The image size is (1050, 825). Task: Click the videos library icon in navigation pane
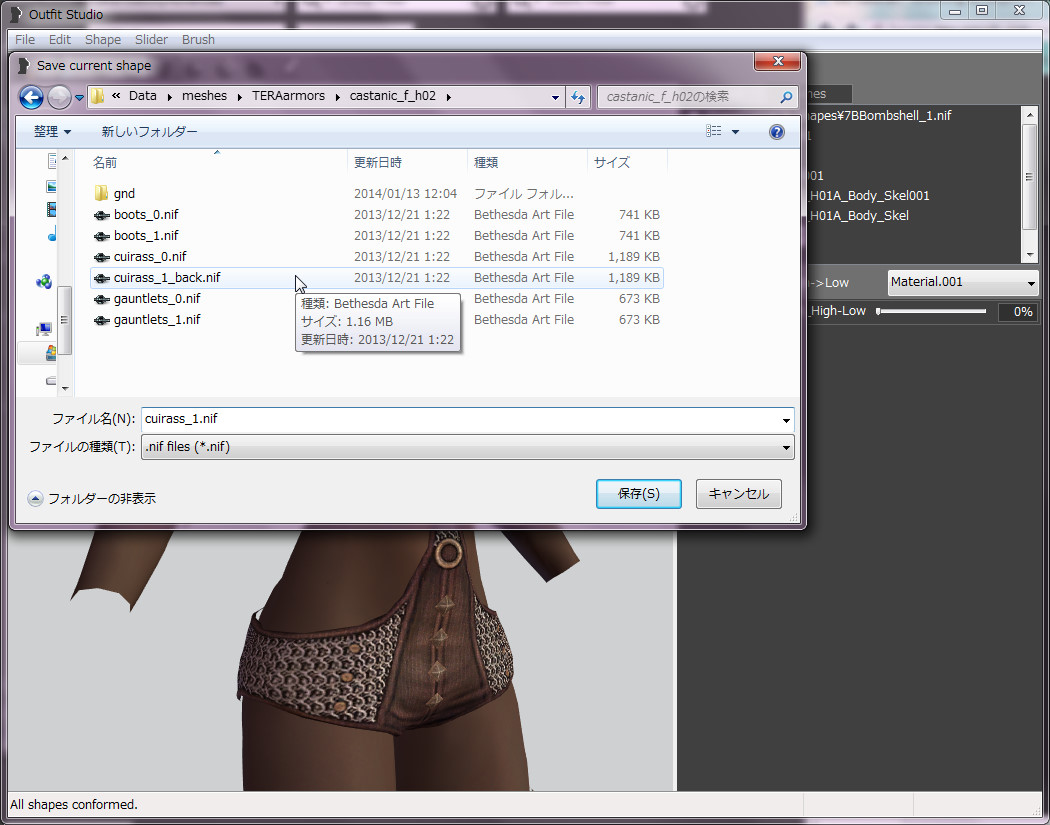52,210
